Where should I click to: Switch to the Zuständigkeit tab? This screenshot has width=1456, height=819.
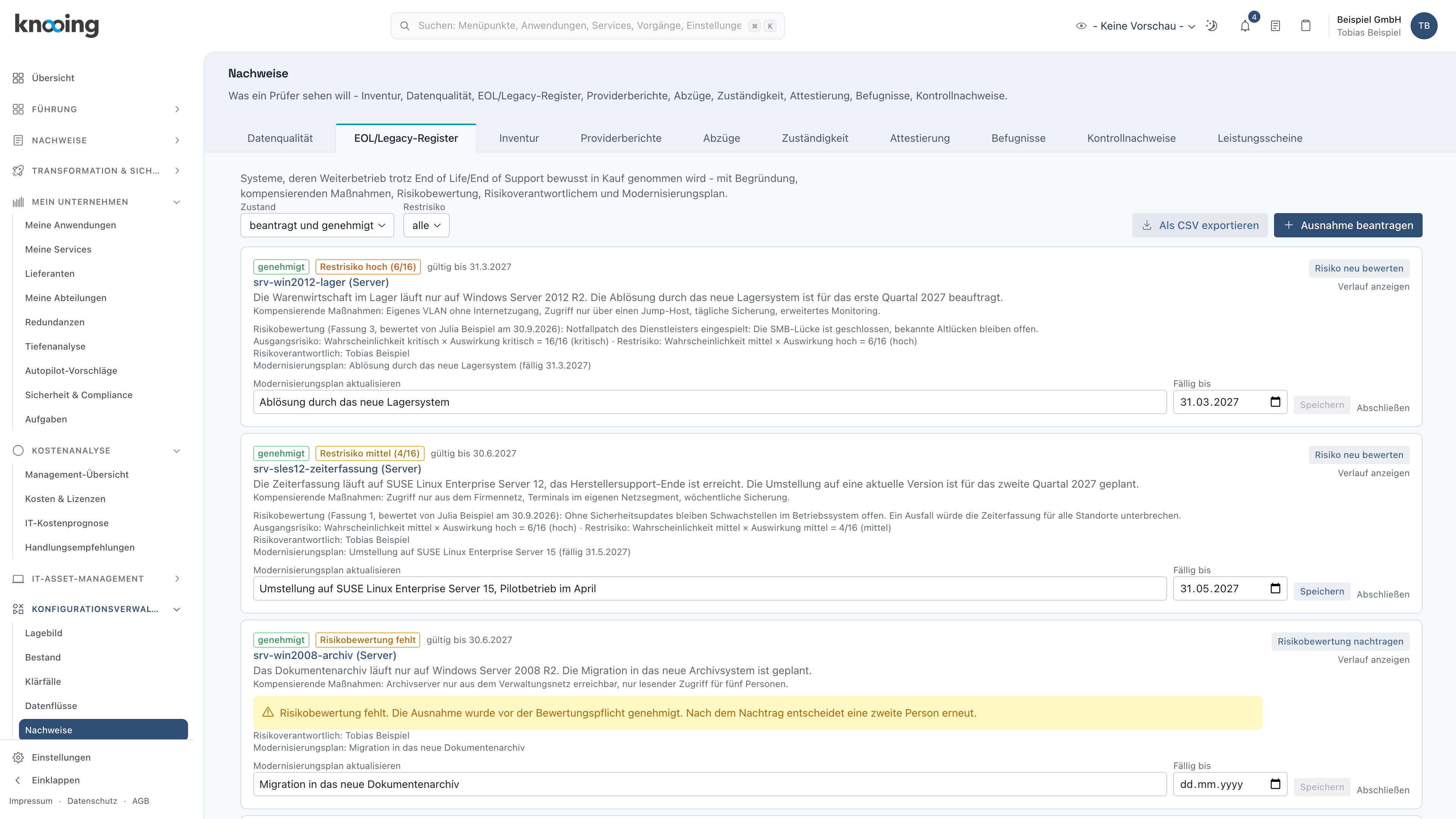click(x=814, y=138)
